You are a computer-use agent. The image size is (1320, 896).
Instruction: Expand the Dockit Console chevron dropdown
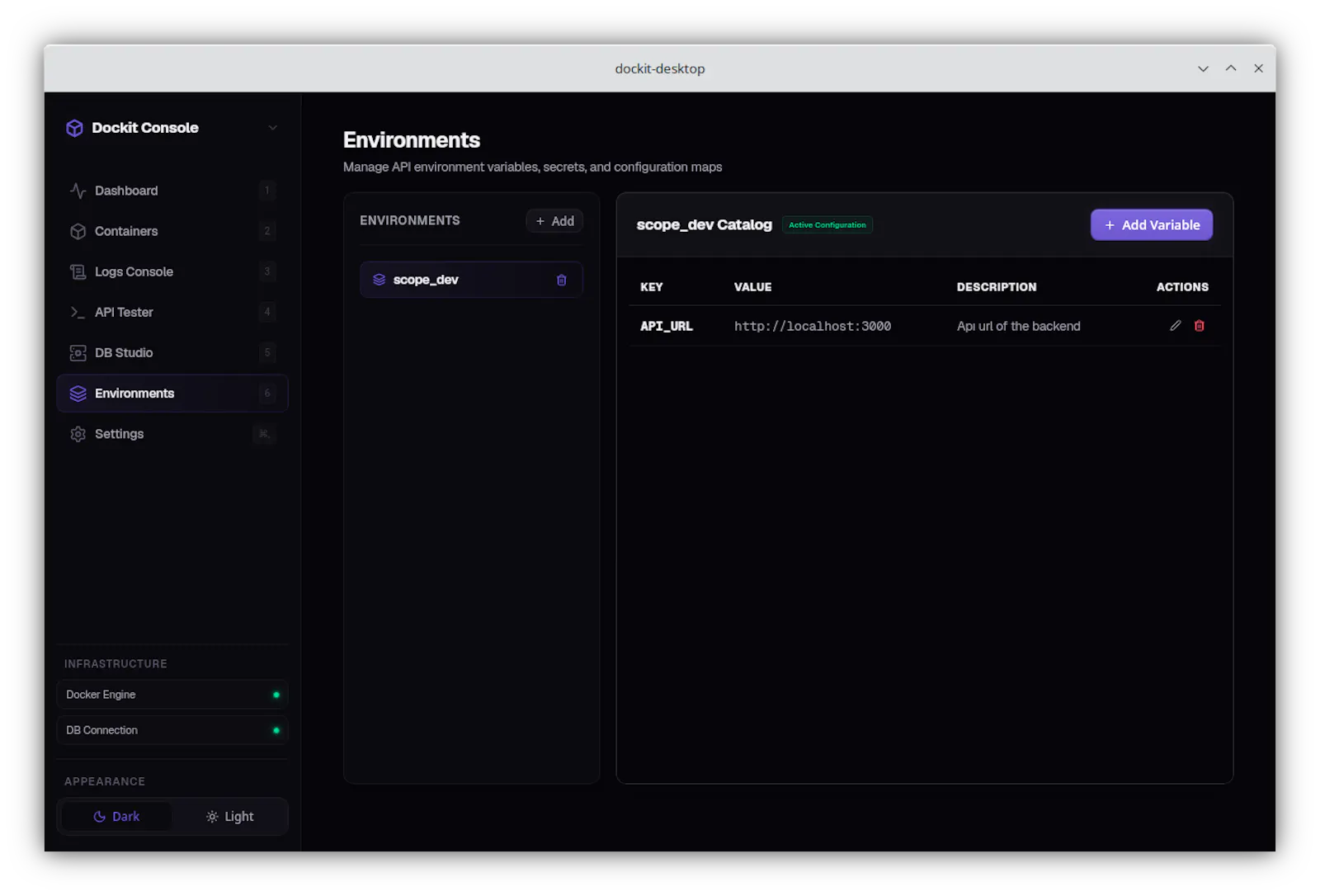[272, 128]
